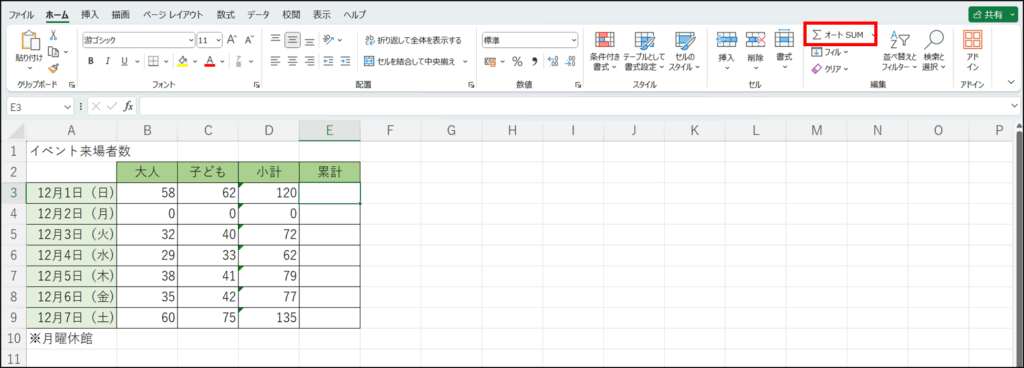This screenshot has width=1024, height=368.
Task: Click the Cut scissors icon
Action: [54, 36]
